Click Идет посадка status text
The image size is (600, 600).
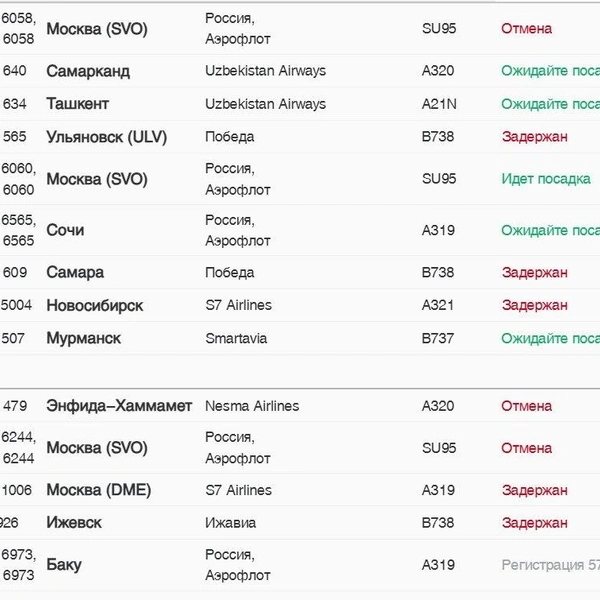tap(546, 179)
